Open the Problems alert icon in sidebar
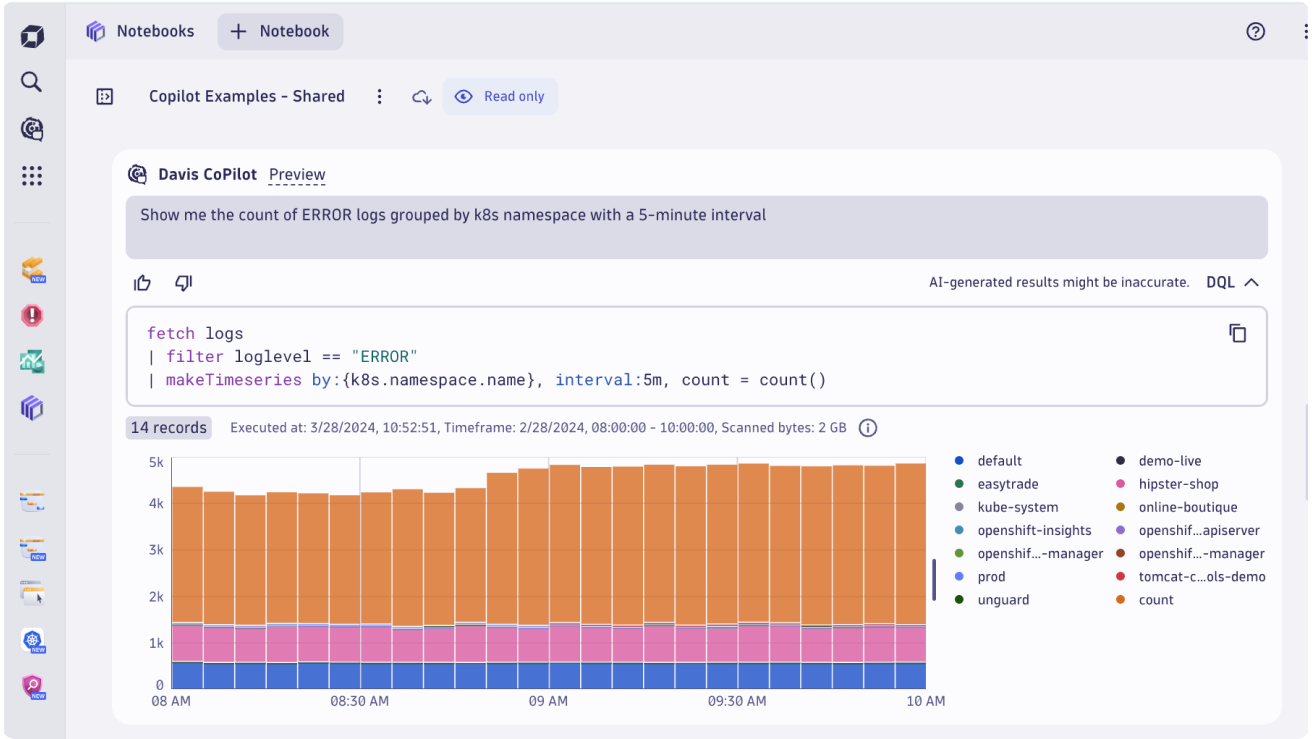The image size is (1312, 739). pyautogui.click(x=32, y=316)
